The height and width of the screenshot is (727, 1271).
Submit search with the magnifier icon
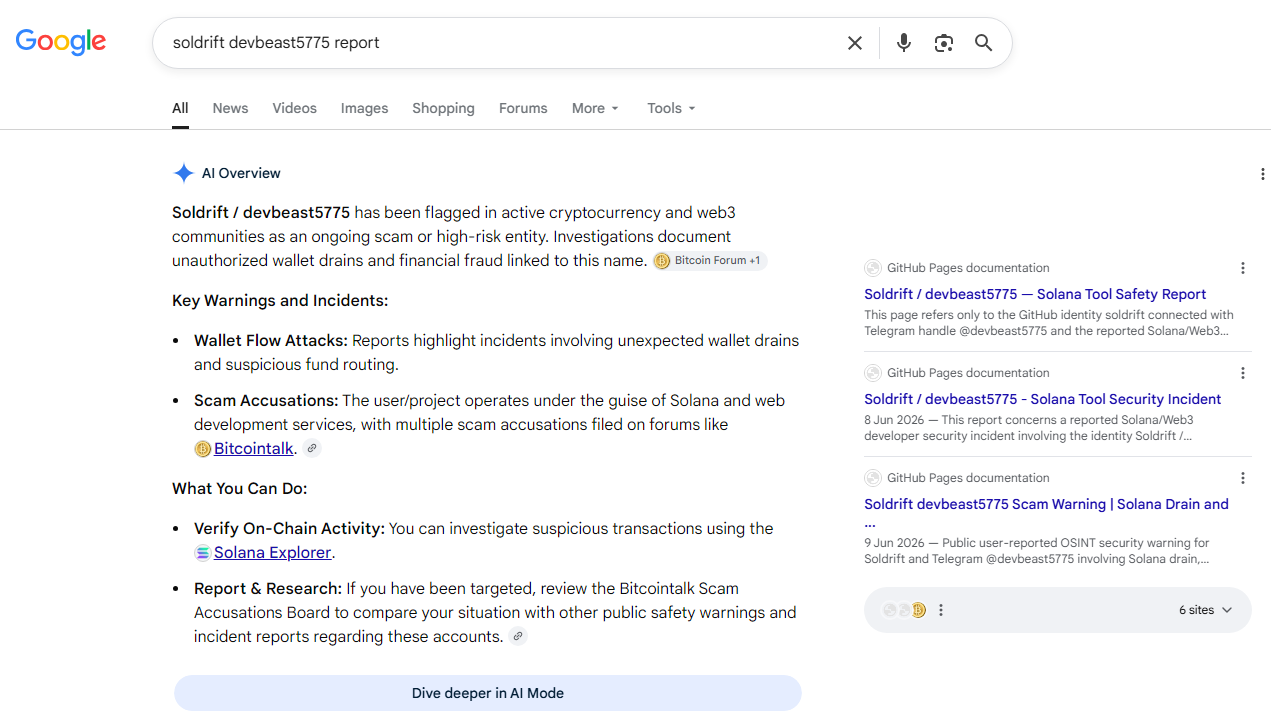(x=984, y=43)
